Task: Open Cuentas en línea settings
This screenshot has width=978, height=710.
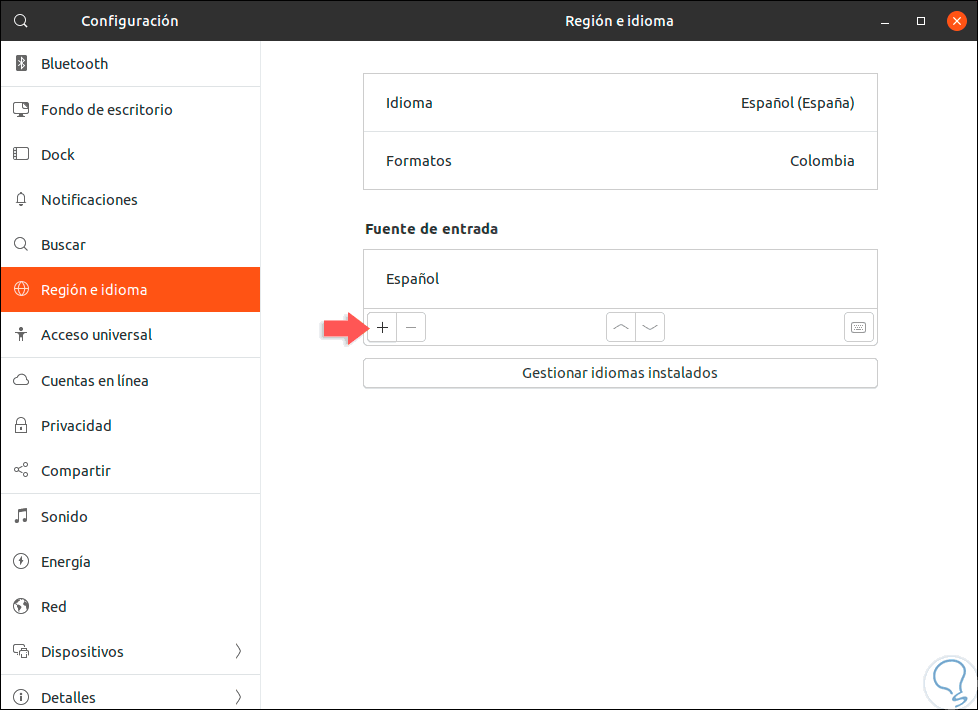Action: 94,381
